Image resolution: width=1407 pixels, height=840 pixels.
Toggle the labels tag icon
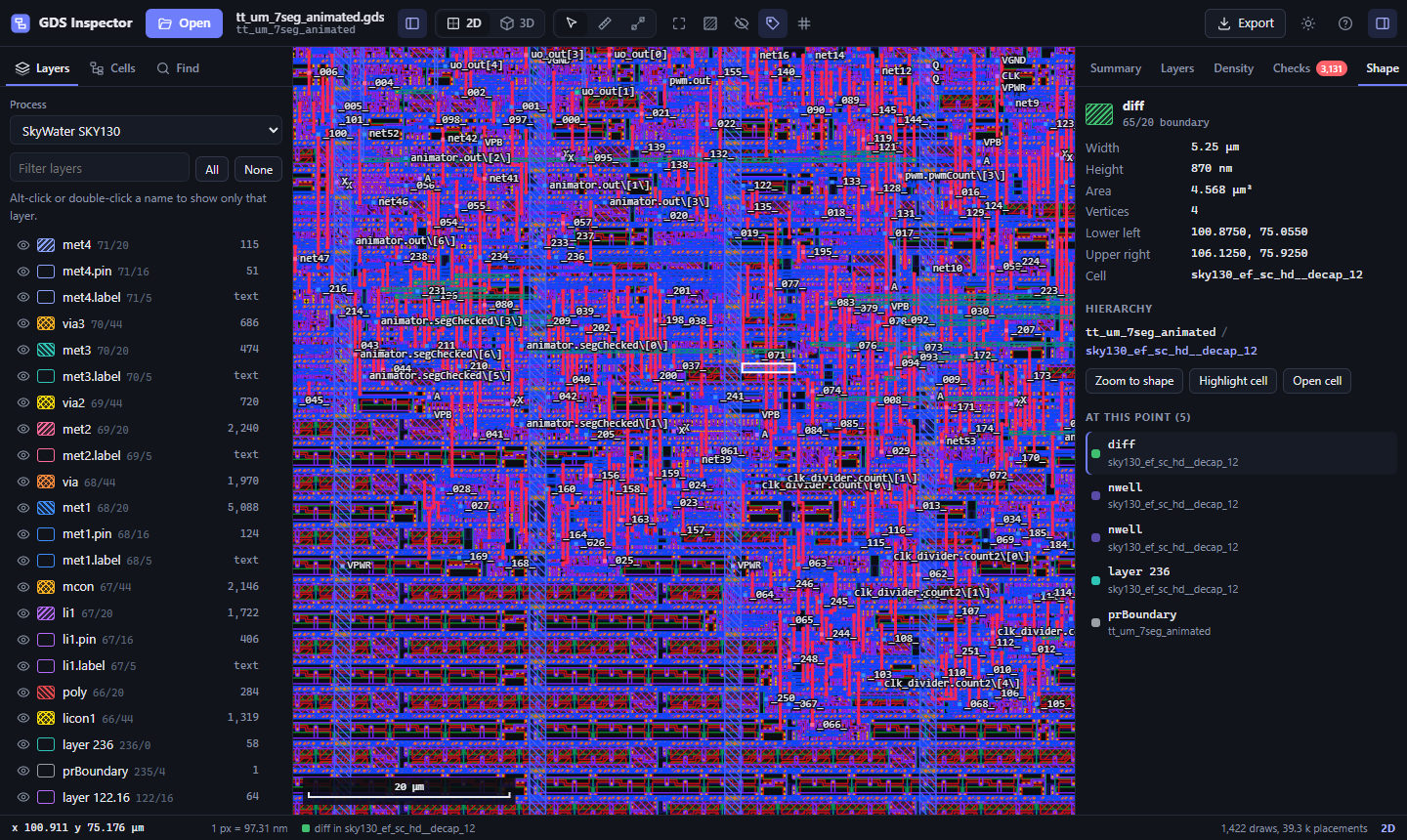coord(773,23)
